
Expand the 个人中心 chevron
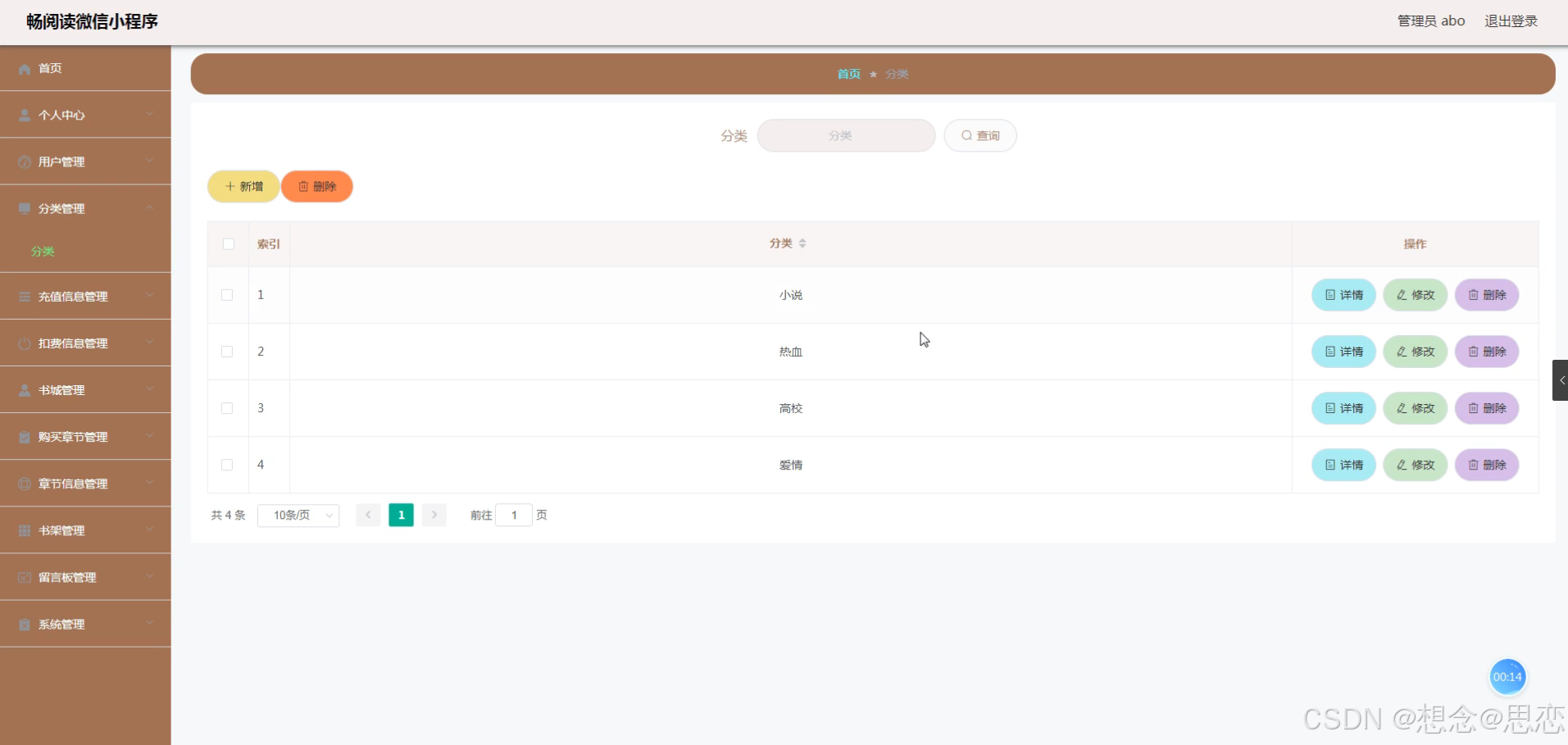click(x=150, y=114)
